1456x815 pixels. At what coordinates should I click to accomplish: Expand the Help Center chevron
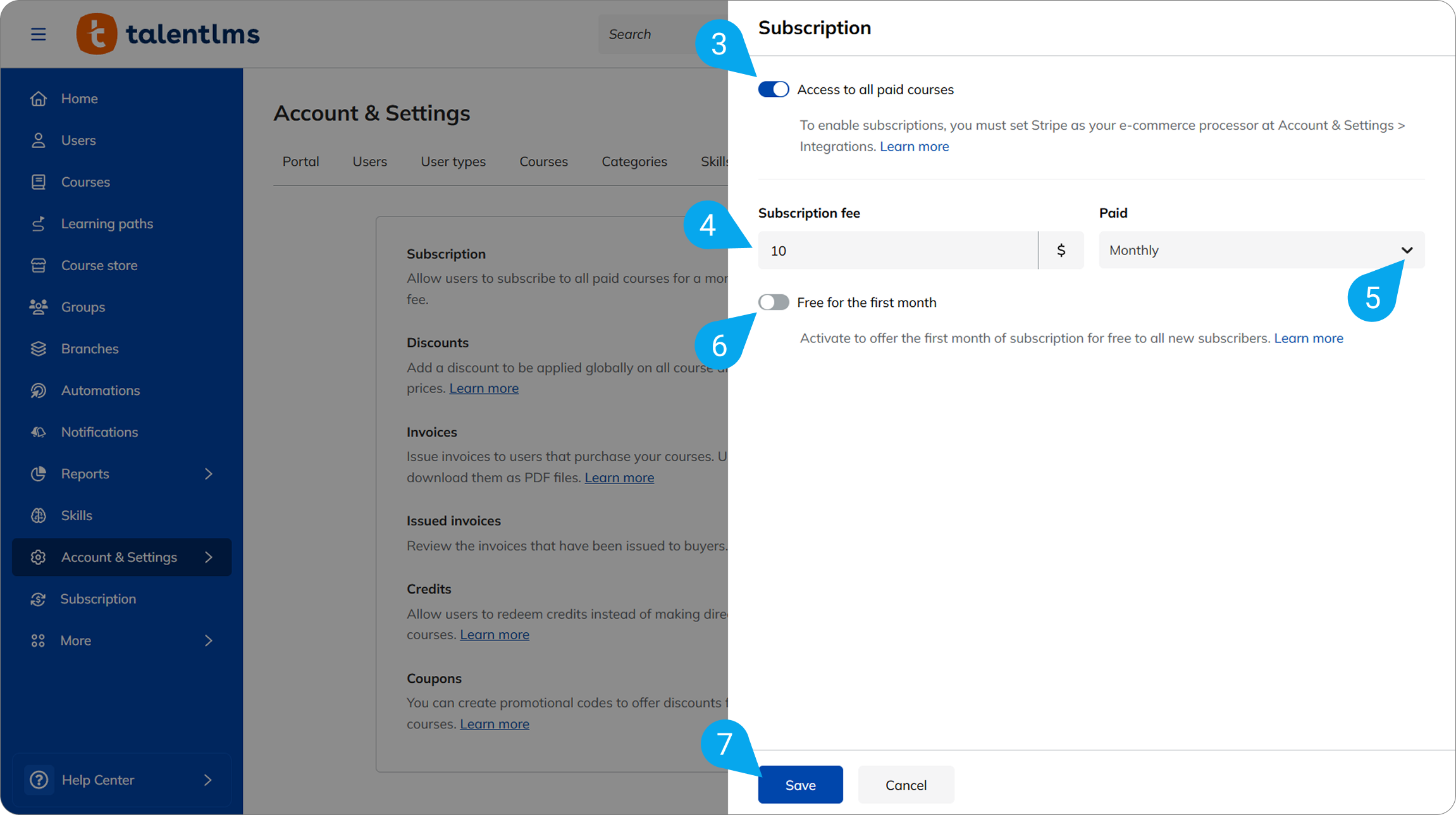208,780
